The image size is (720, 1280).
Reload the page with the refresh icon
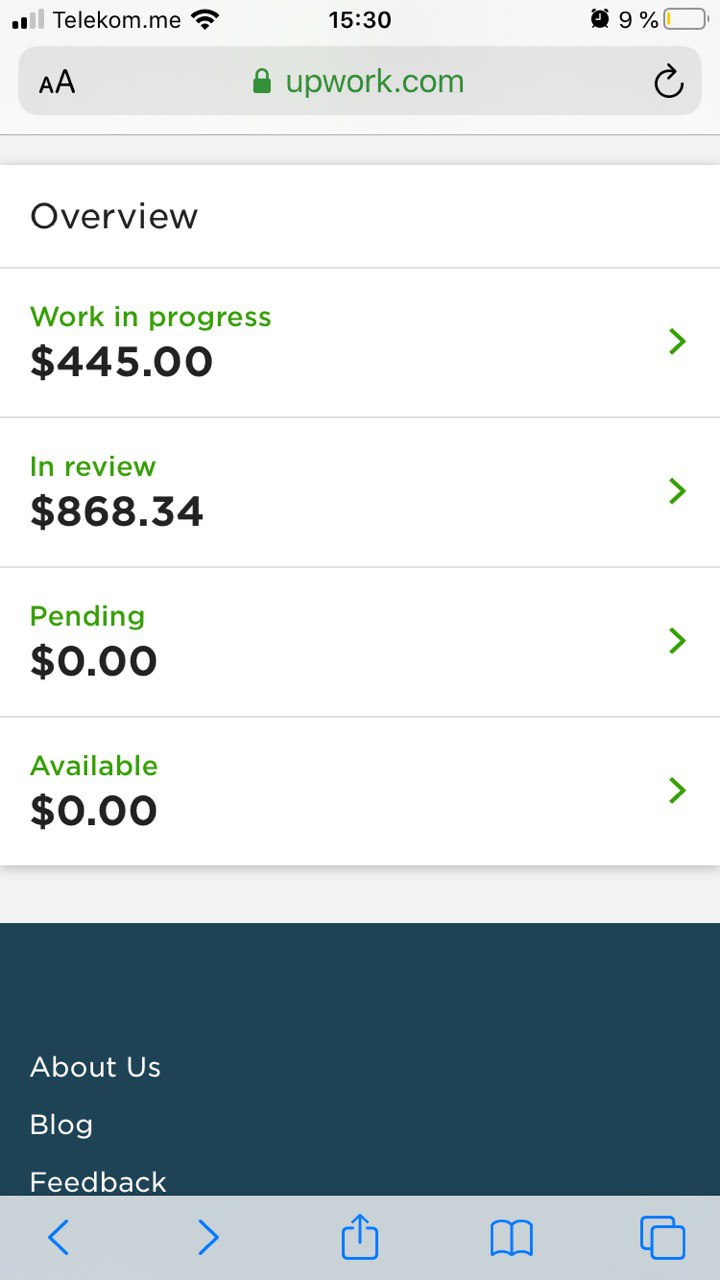(x=668, y=82)
